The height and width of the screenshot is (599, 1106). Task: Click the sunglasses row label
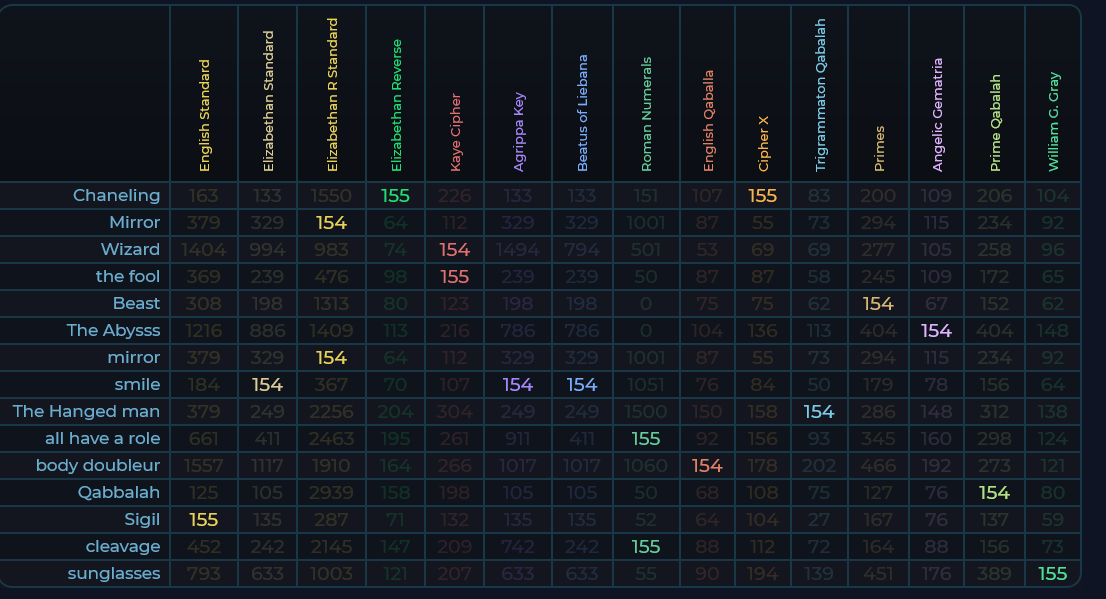pos(114,573)
